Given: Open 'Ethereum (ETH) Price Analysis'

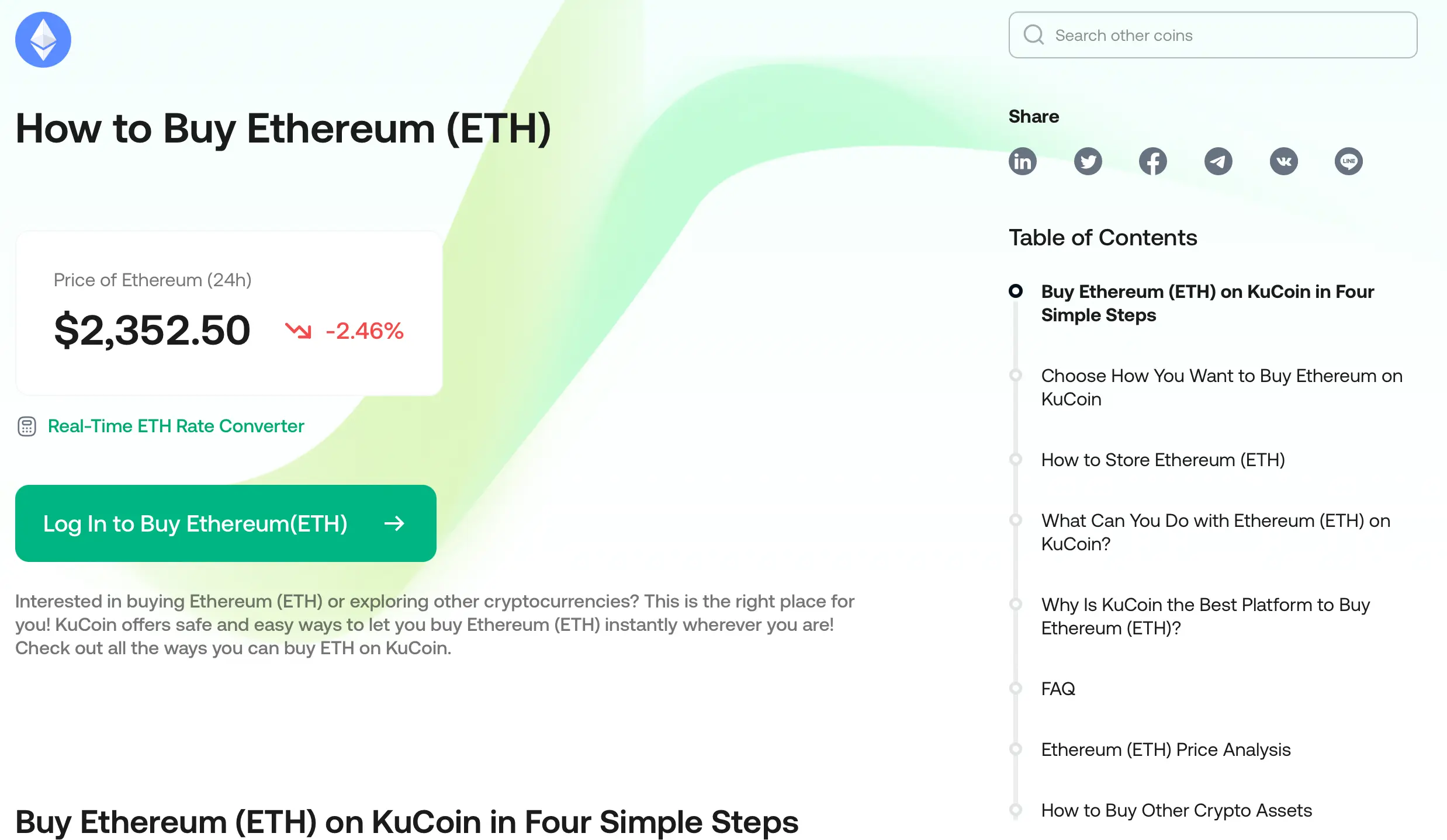Looking at the screenshot, I should pyautogui.click(x=1166, y=749).
